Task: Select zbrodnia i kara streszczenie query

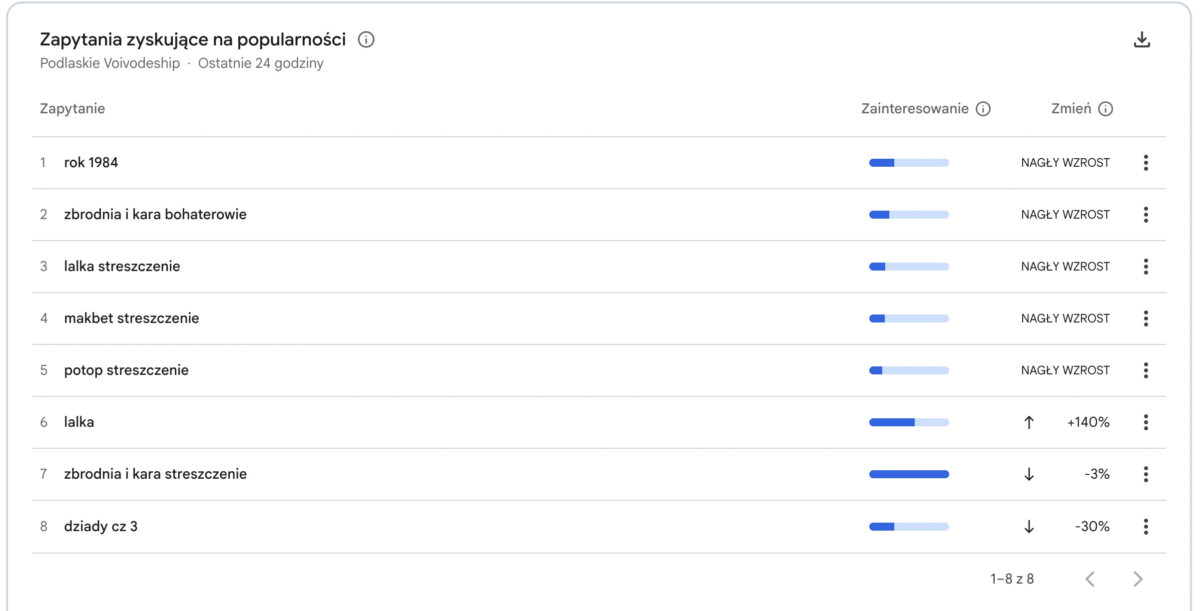Action: pos(155,475)
